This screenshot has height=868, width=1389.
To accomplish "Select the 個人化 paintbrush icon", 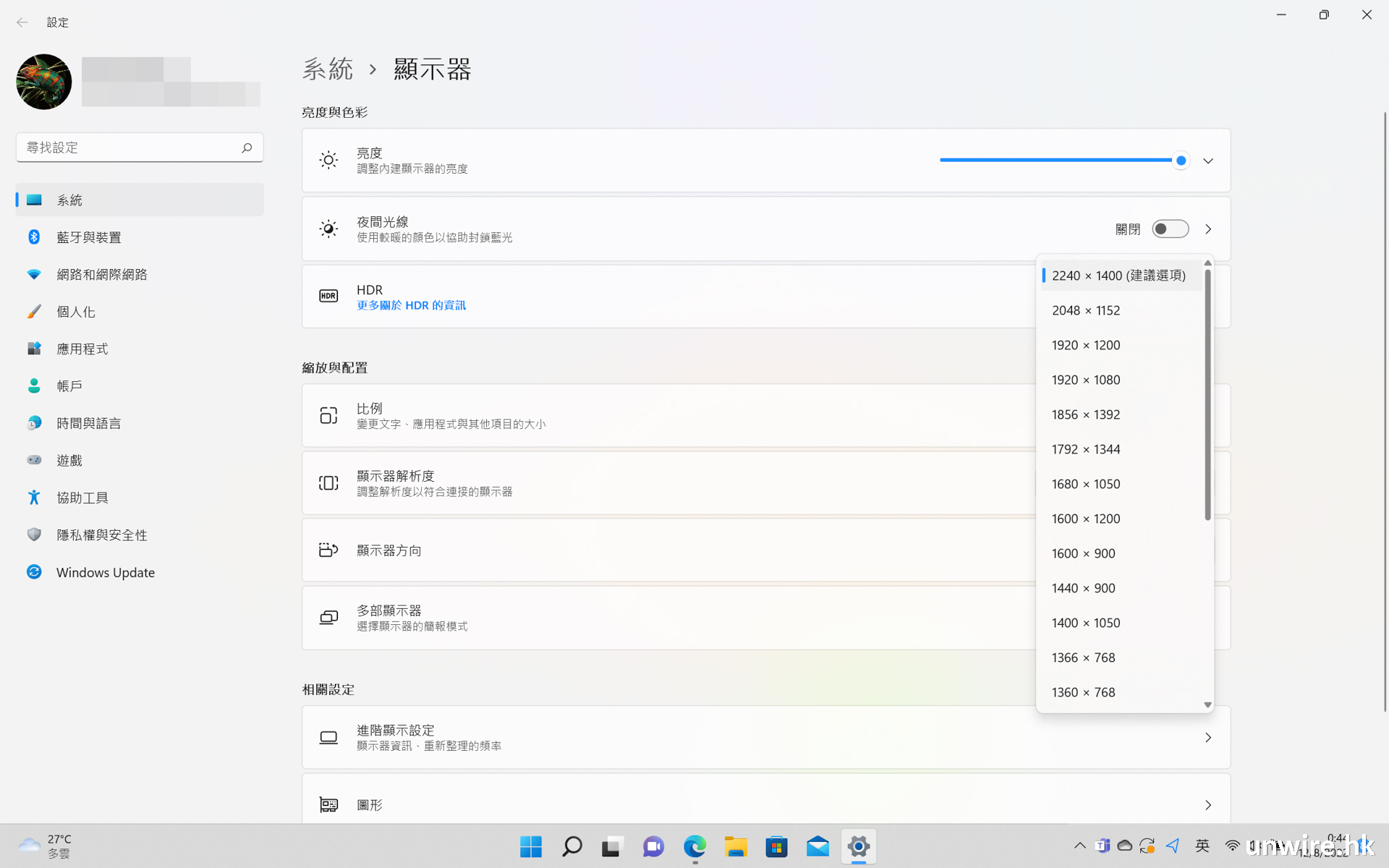I will coord(34,312).
